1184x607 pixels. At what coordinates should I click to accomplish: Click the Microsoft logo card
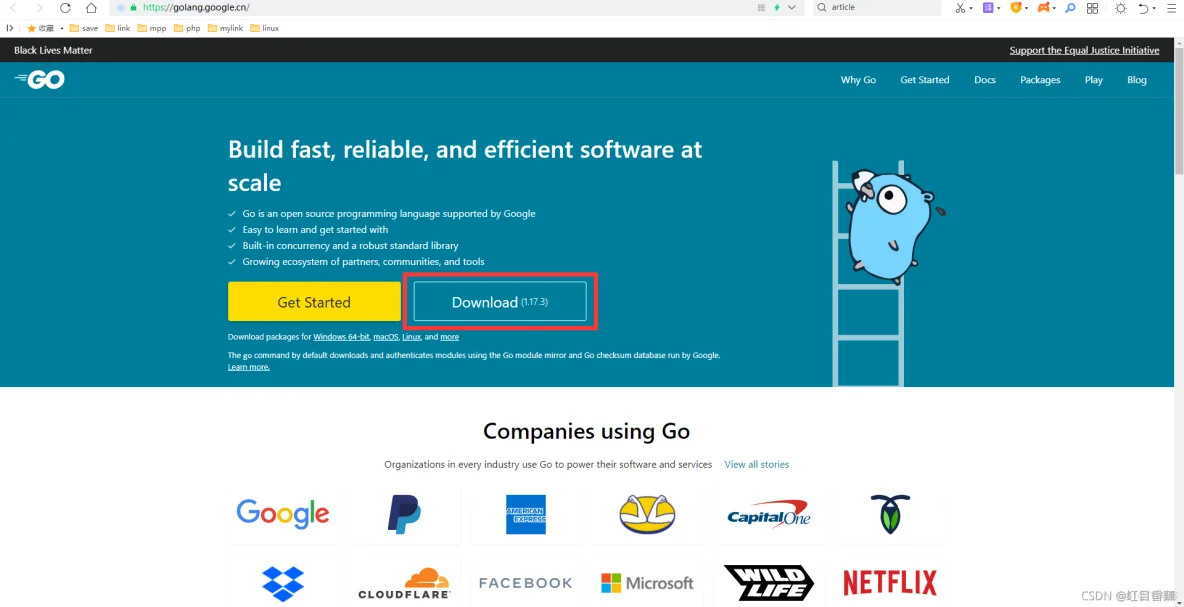(x=647, y=583)
